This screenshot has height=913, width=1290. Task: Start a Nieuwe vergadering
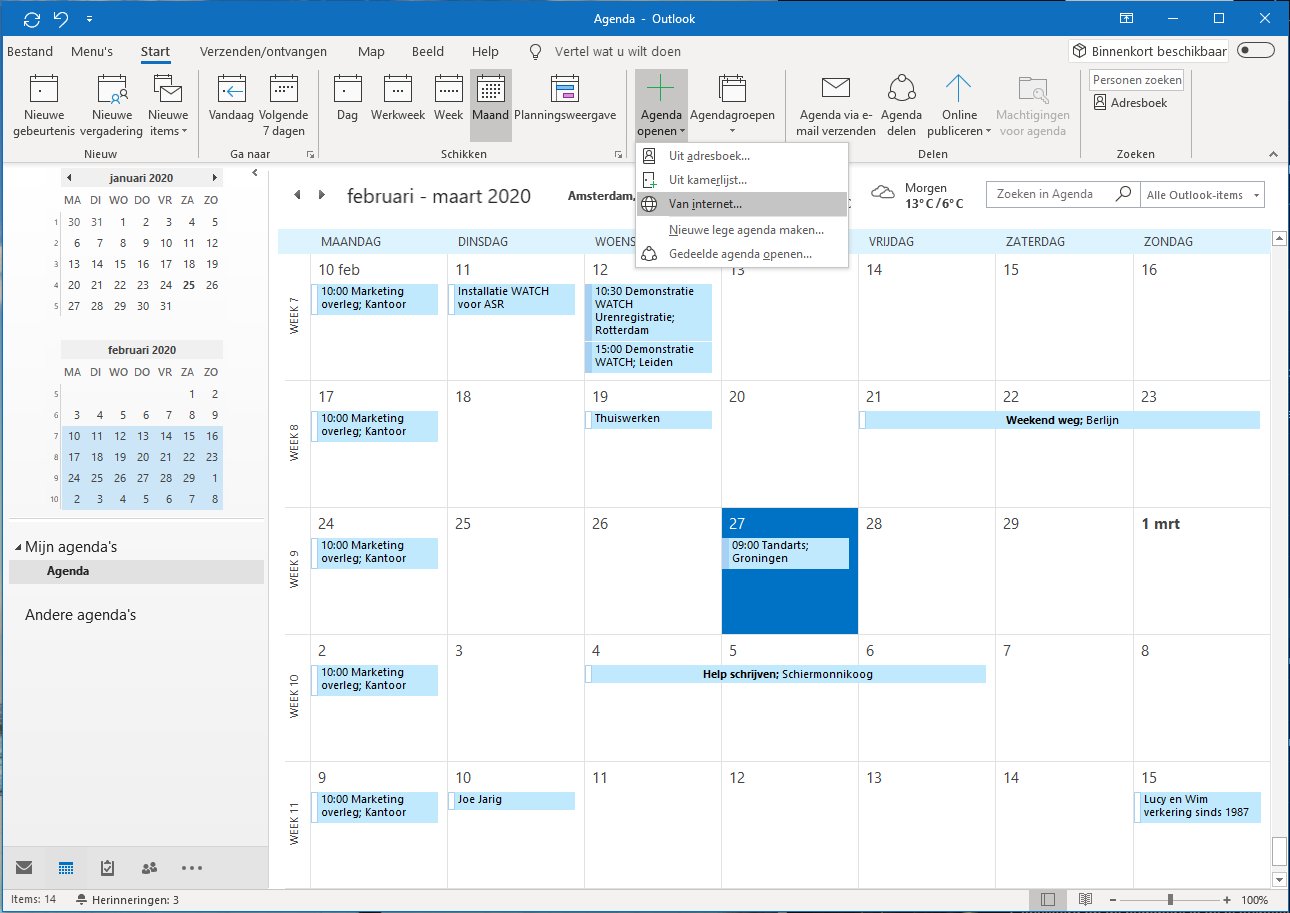click(x=111, y=105)
